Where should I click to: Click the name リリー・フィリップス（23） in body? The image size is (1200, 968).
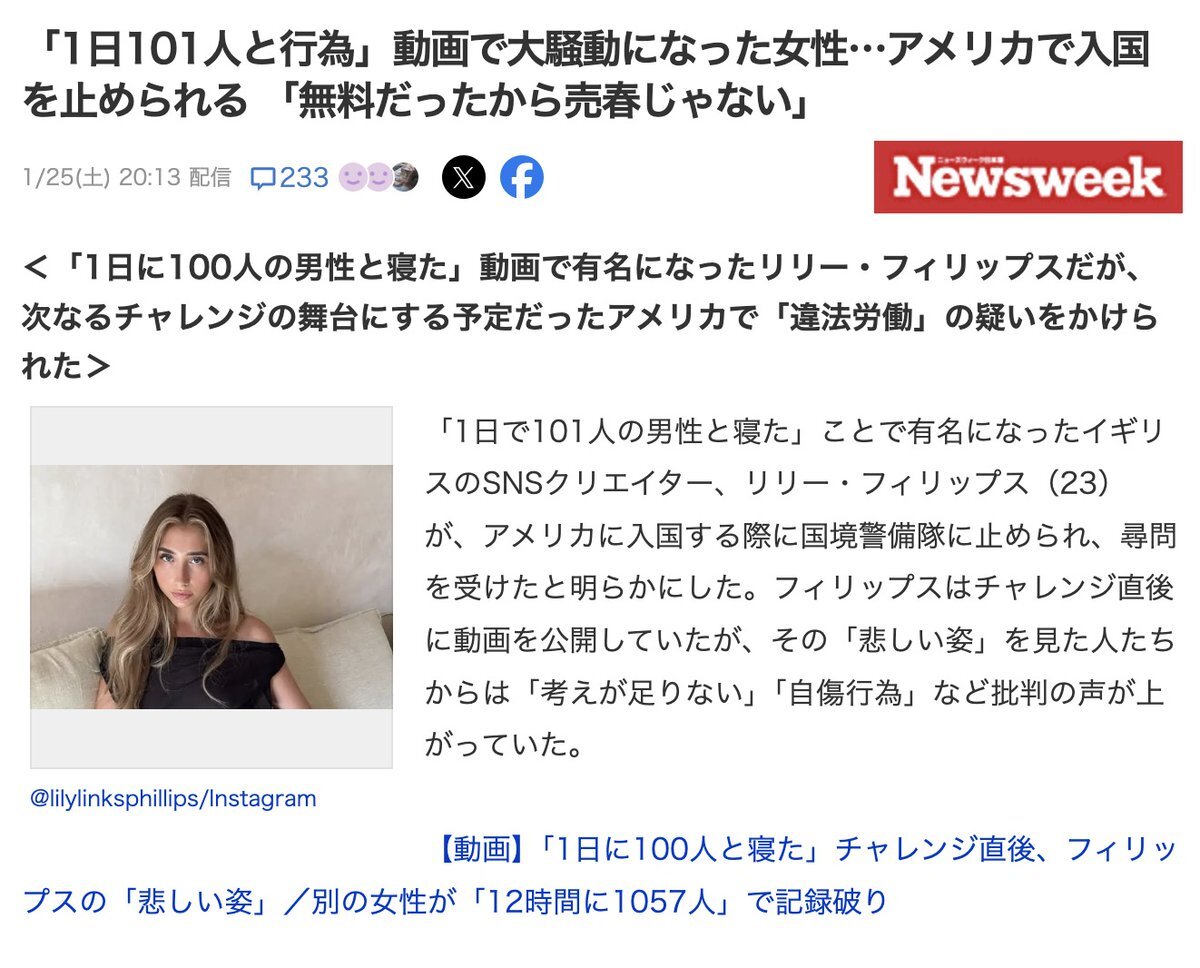(x=928, y=482)
